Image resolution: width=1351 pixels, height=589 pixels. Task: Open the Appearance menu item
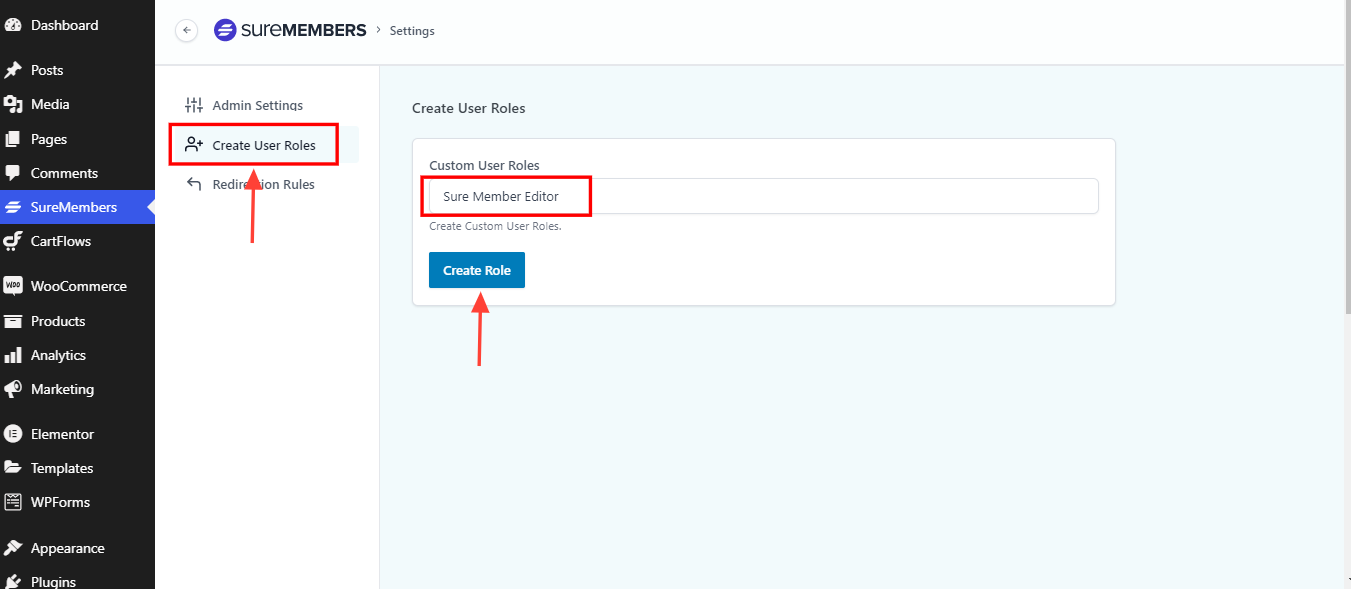click(x=67, y=548)
